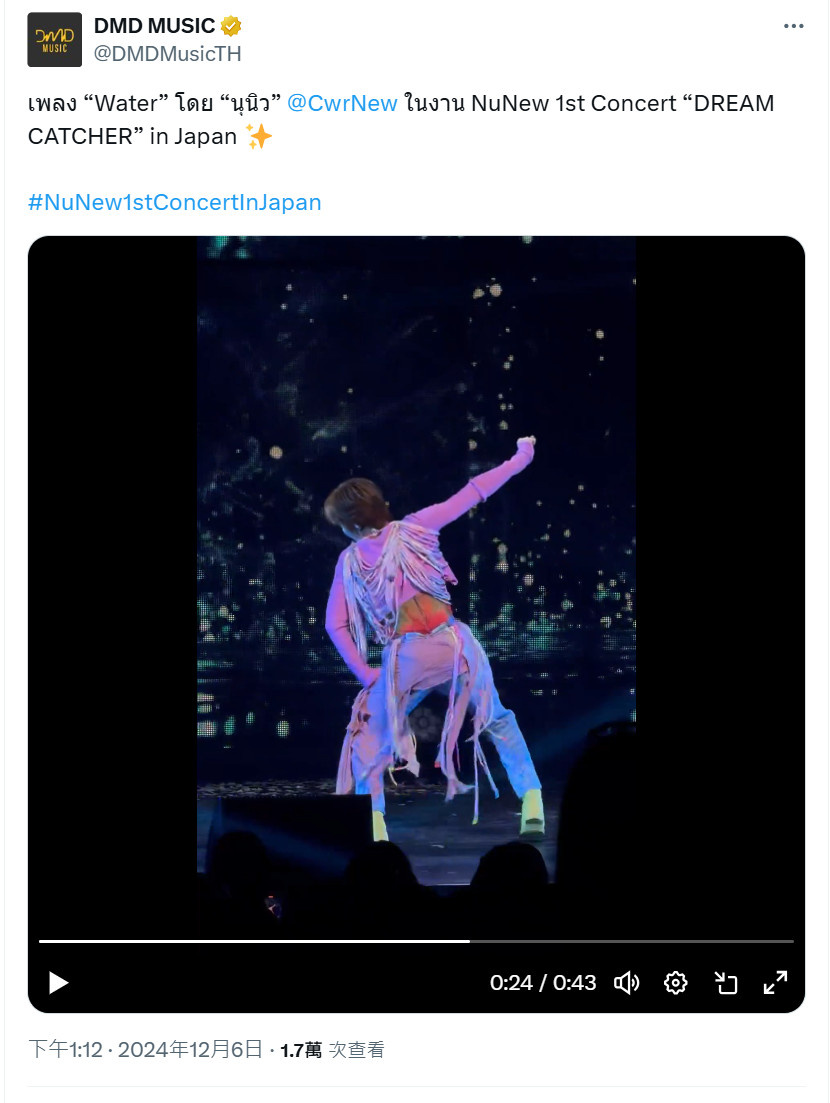Open the #NuNew1stConcertInJapan hashtag
Image resolution: width=830 pixels, height=1103 pixels.
click(x=174, y=203)
